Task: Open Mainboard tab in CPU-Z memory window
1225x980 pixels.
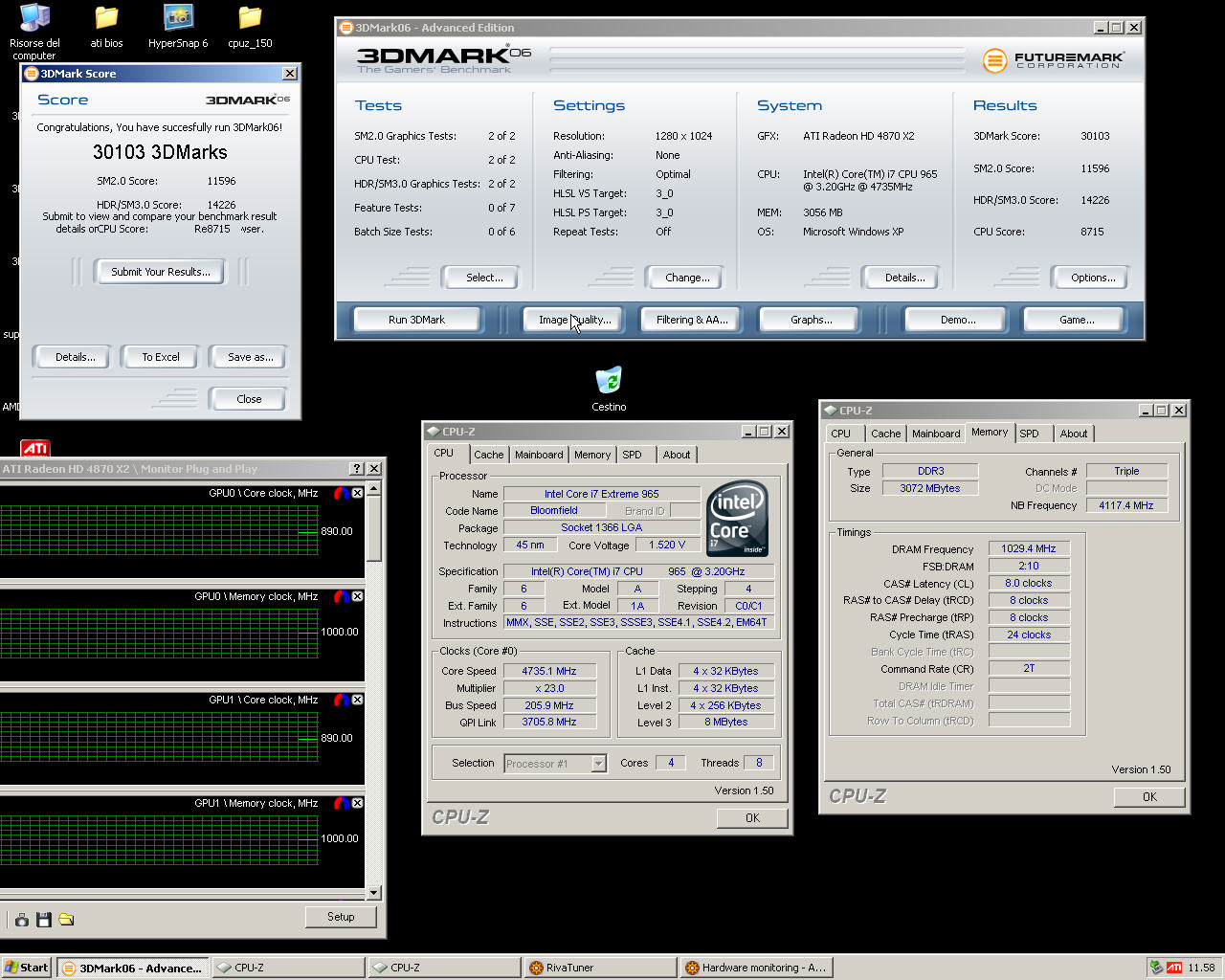Action: [936, 434]
